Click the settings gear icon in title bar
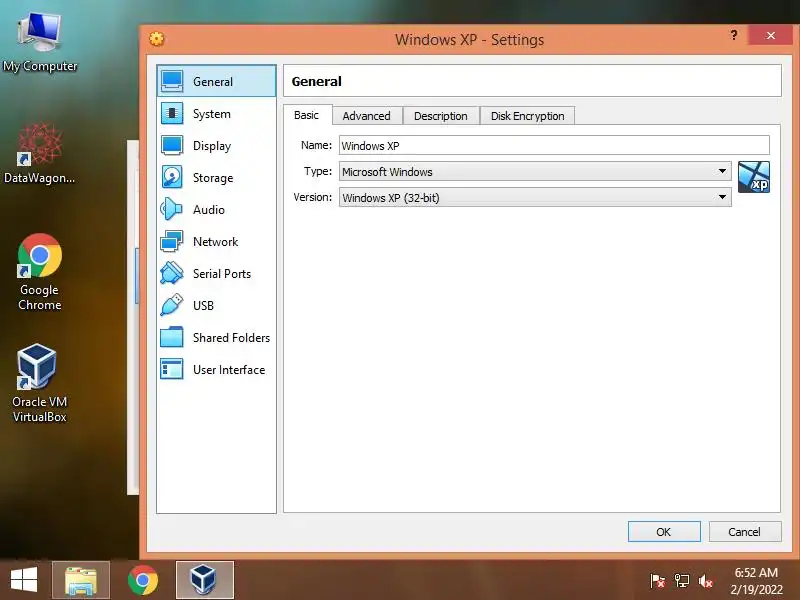The image size is (800, 600). (x=157, y=39)
